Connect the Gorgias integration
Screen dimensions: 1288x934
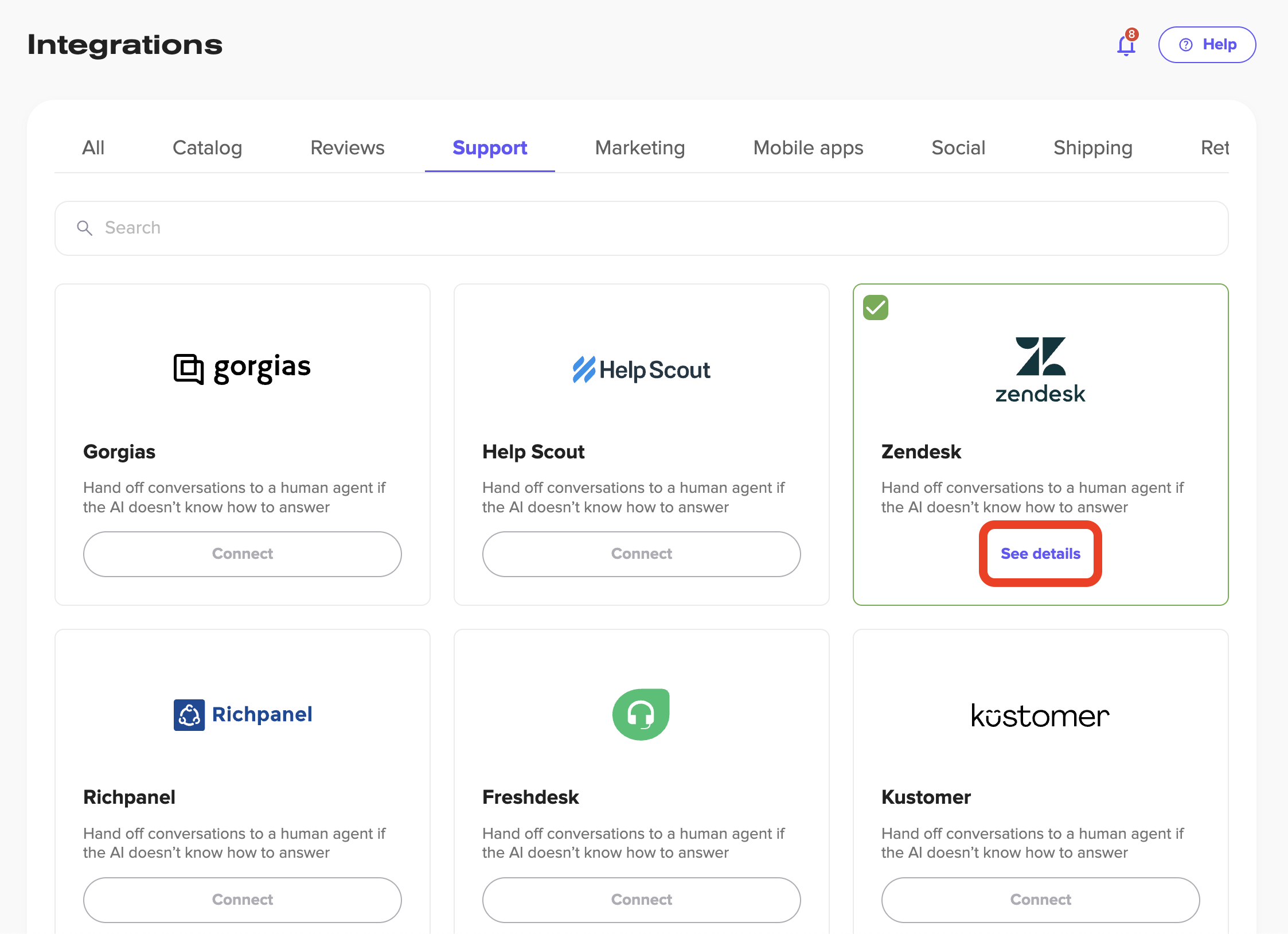242,554
